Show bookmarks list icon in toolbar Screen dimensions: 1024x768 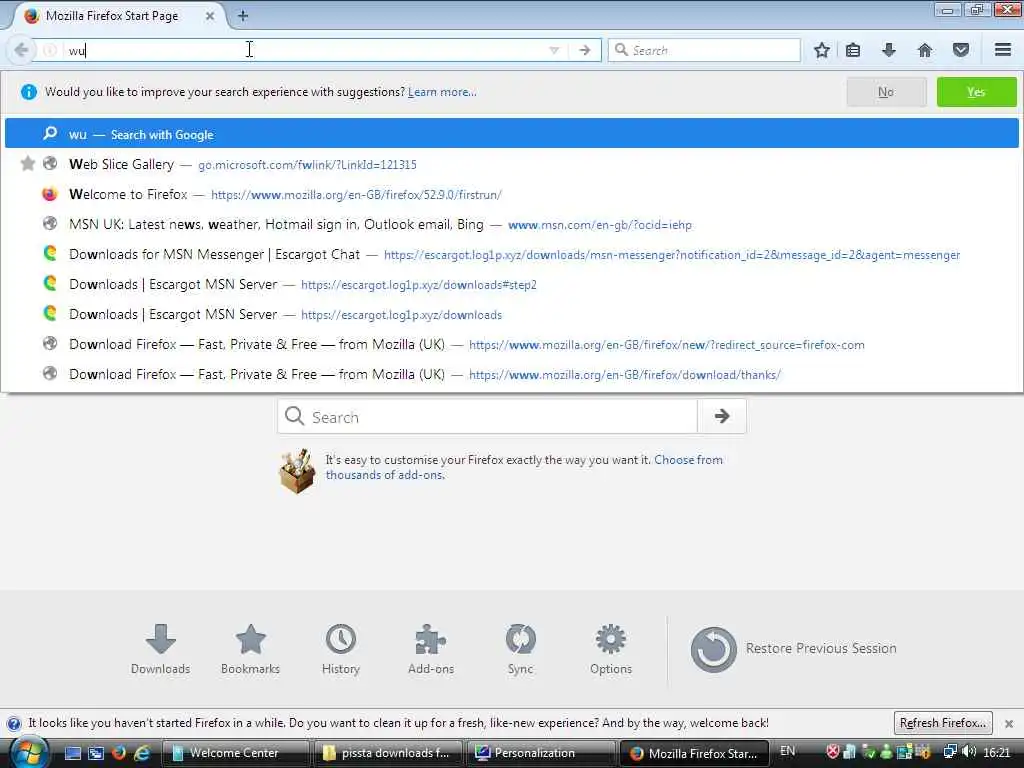[853, 50]
